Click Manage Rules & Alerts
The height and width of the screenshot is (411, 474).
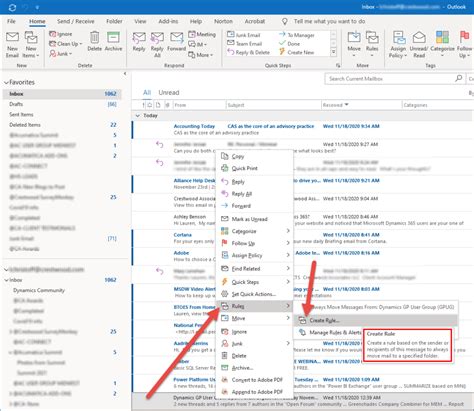pos(335,332)
